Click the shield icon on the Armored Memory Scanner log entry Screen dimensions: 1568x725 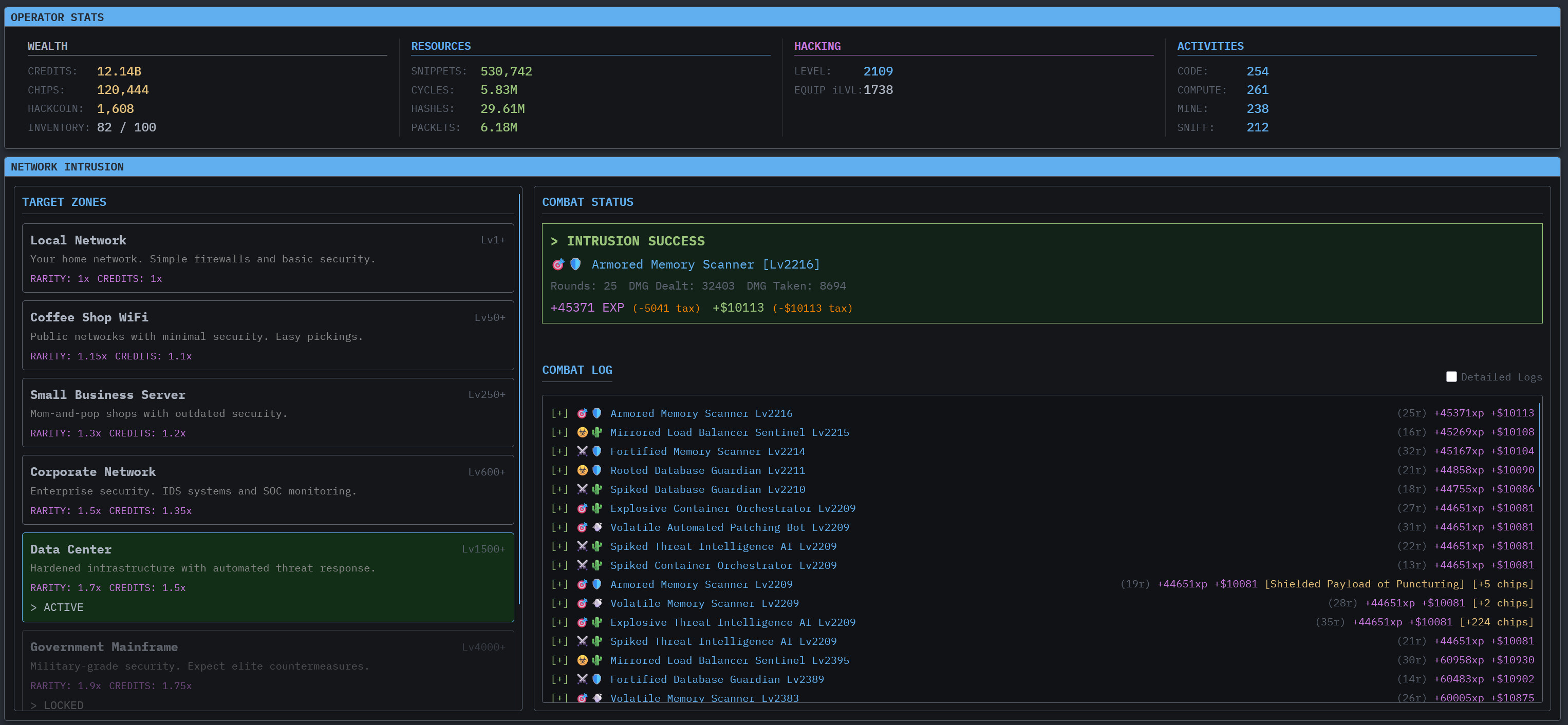pos(596,413)
